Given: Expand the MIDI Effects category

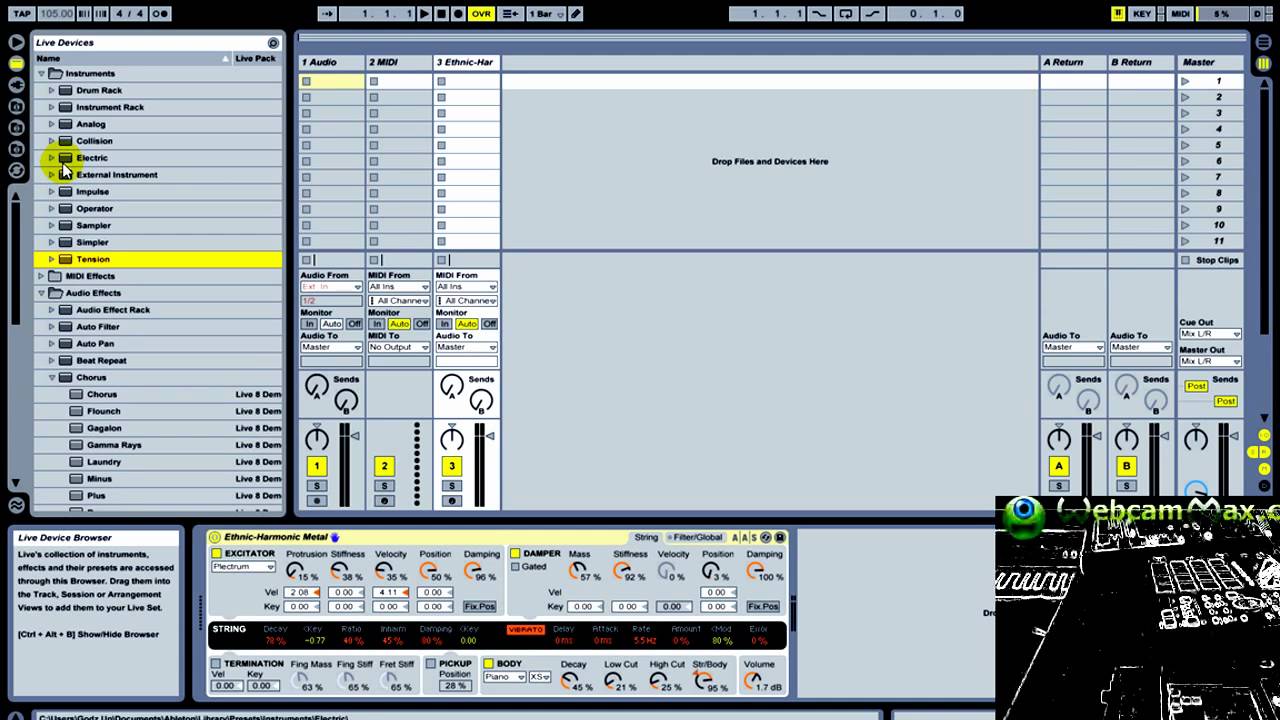Looking at the screenshot, I should (x=41, y=276).
